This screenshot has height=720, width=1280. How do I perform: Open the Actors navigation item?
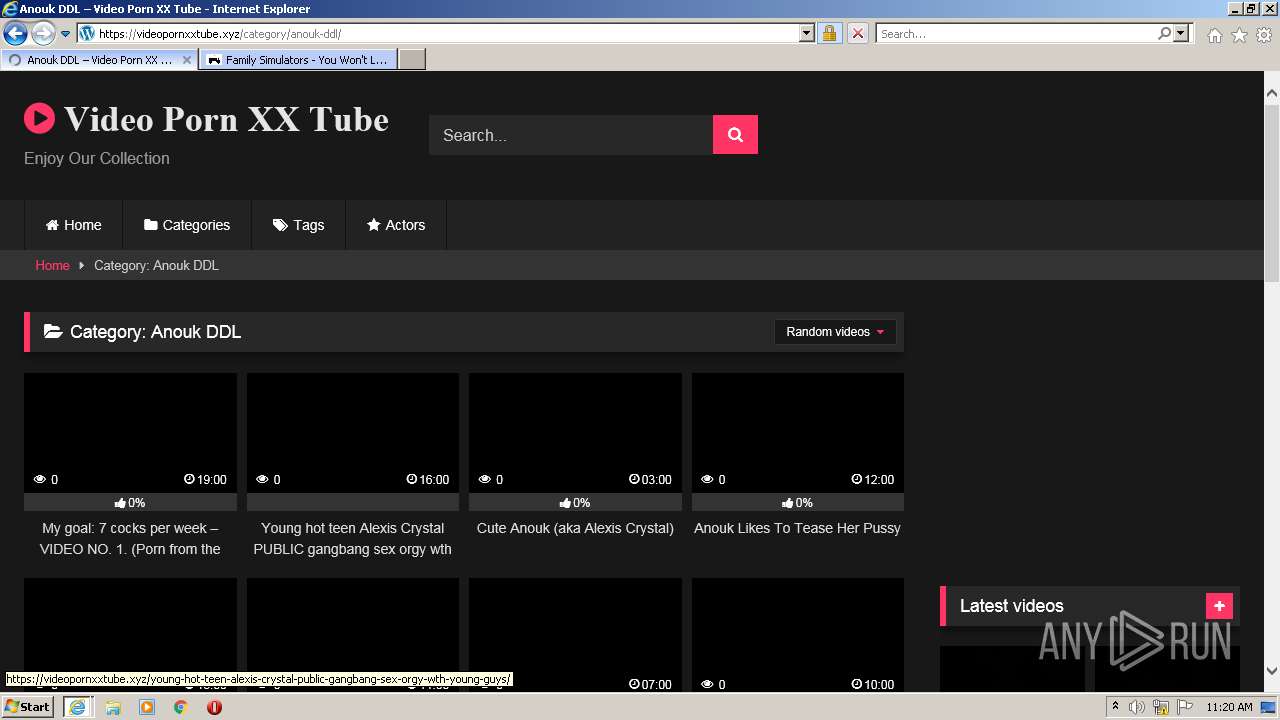tap(396, 225)
